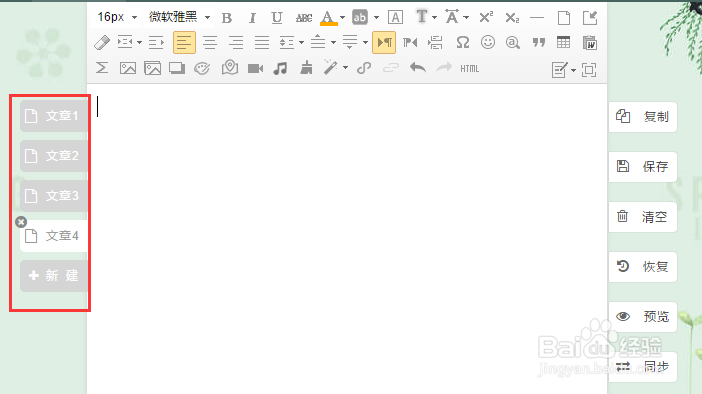
Task: Click the new blank document icon
Action: [x=564, y=18]
